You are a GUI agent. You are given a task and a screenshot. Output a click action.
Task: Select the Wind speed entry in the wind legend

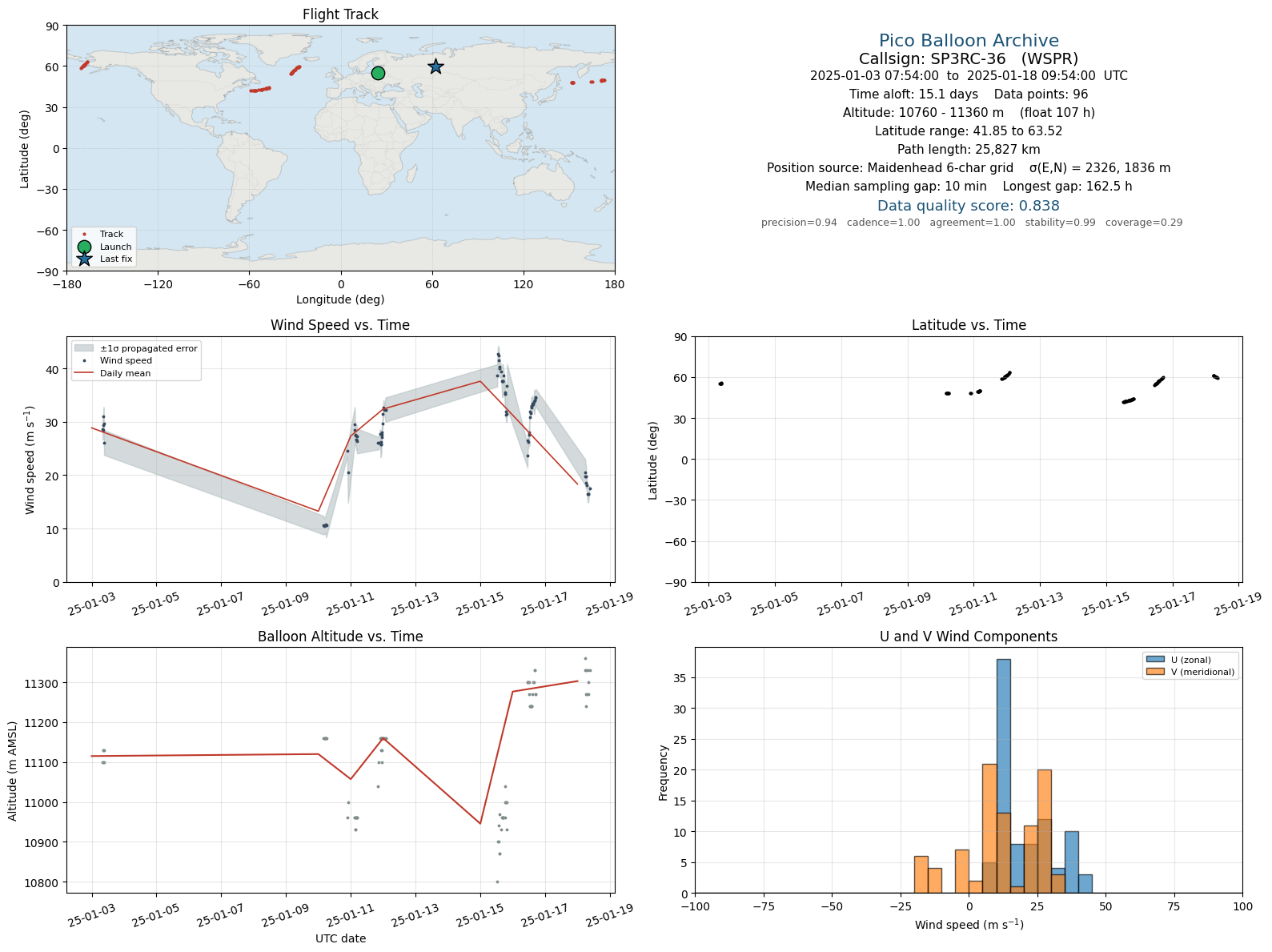[x=113, y=361]
